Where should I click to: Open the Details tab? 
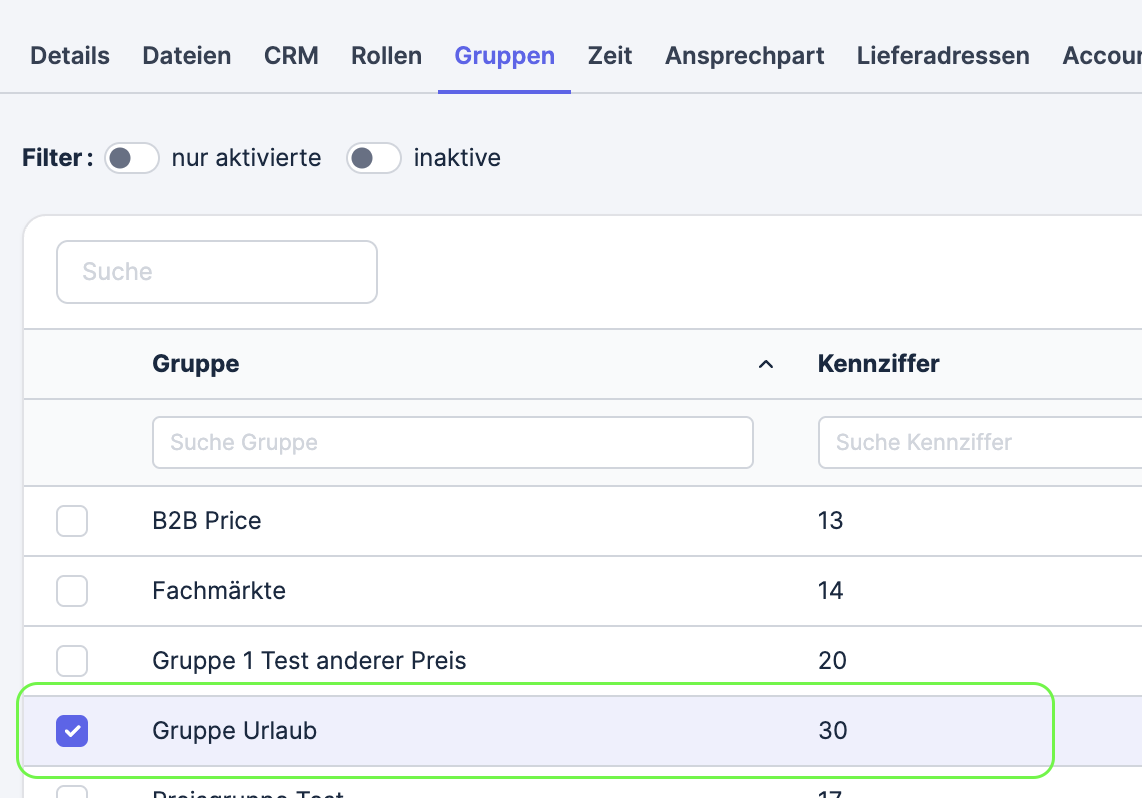coord(70,56)
